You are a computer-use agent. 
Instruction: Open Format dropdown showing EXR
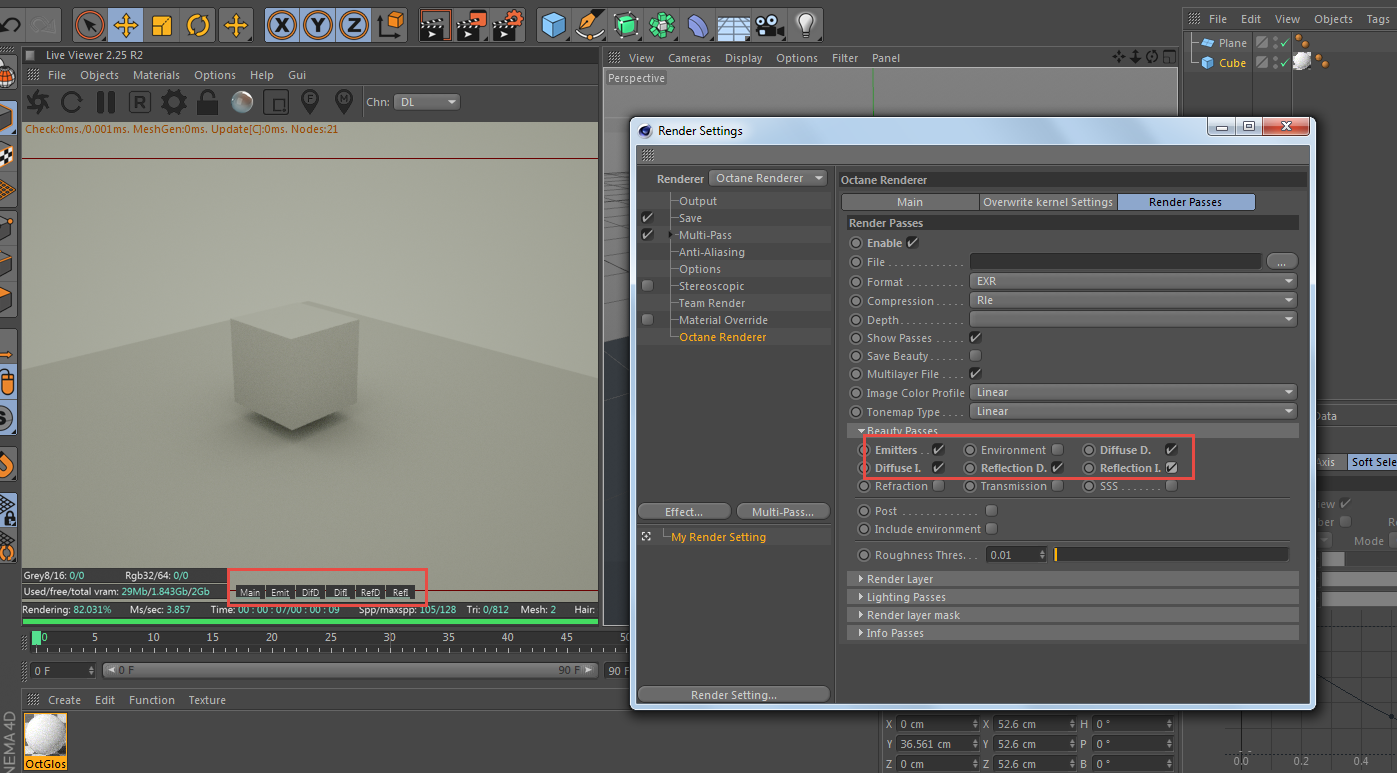click(1133, 282)
